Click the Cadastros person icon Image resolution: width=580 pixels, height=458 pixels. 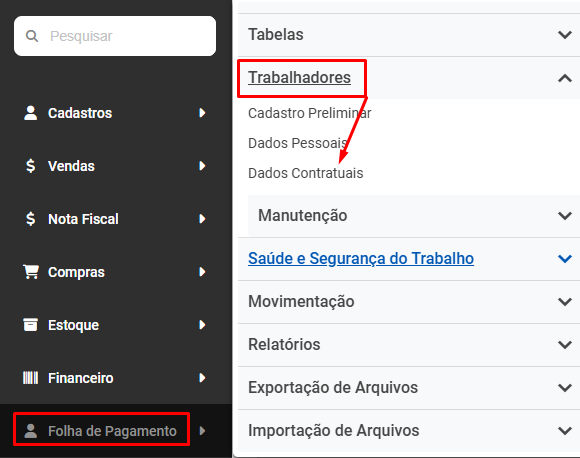tap(31, 113)
